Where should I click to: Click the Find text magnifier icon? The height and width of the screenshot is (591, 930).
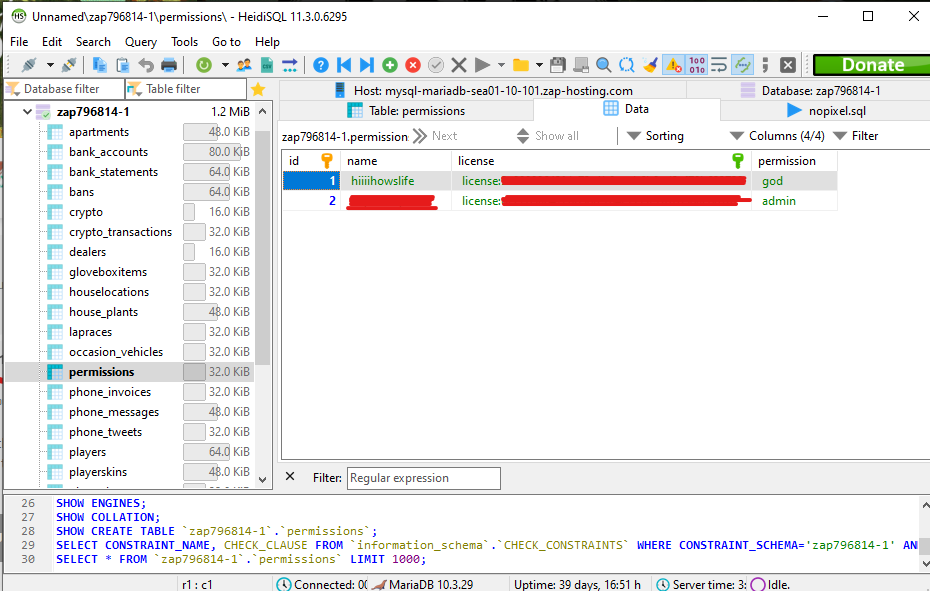point(604,65)
